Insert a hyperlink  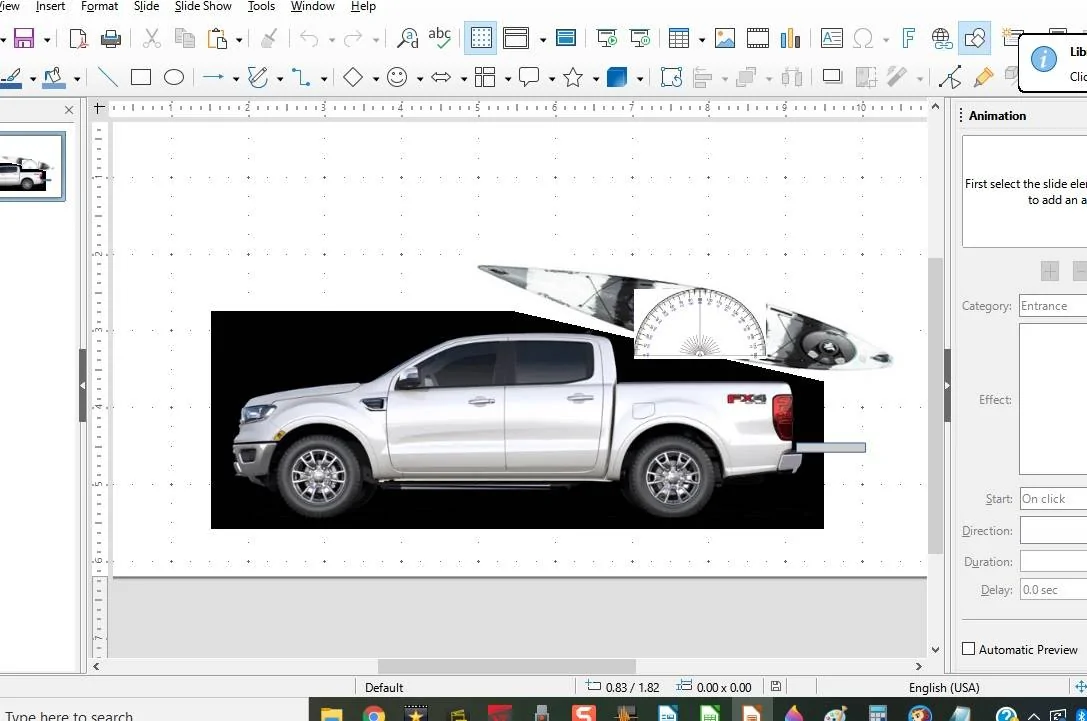click(x=941, y=38)
